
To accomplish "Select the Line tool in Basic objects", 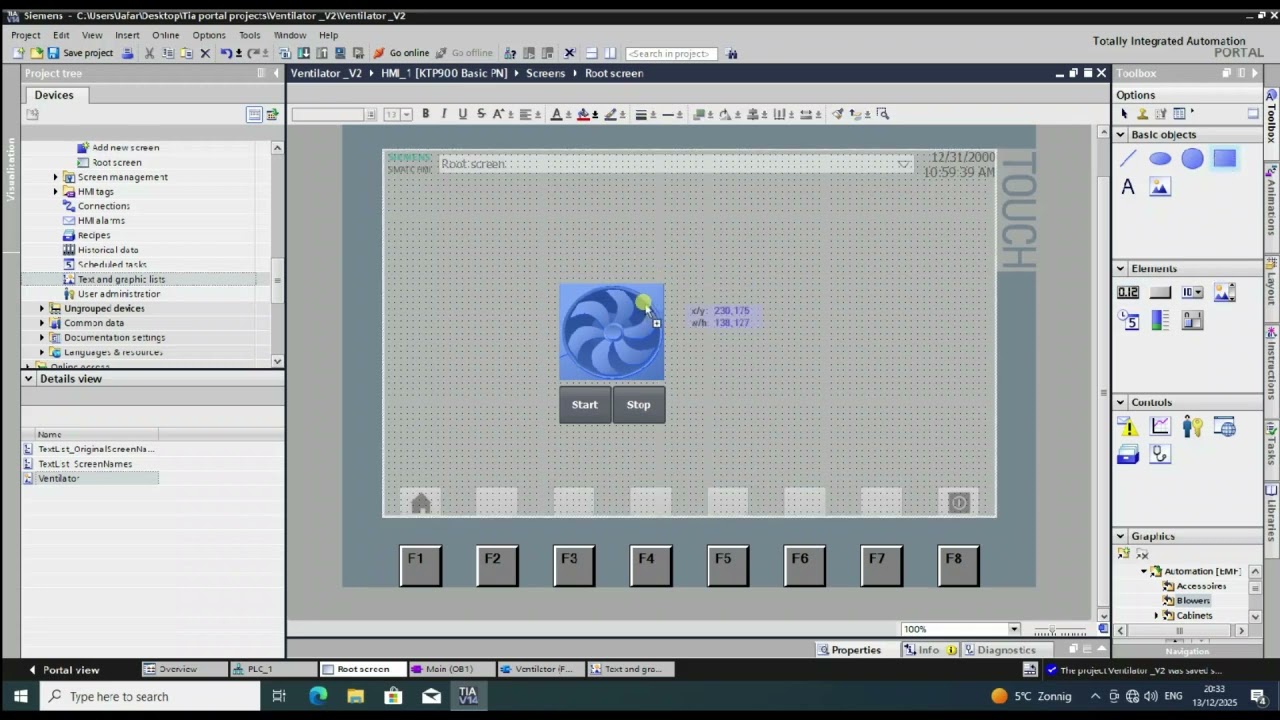I will point(1128,159).
